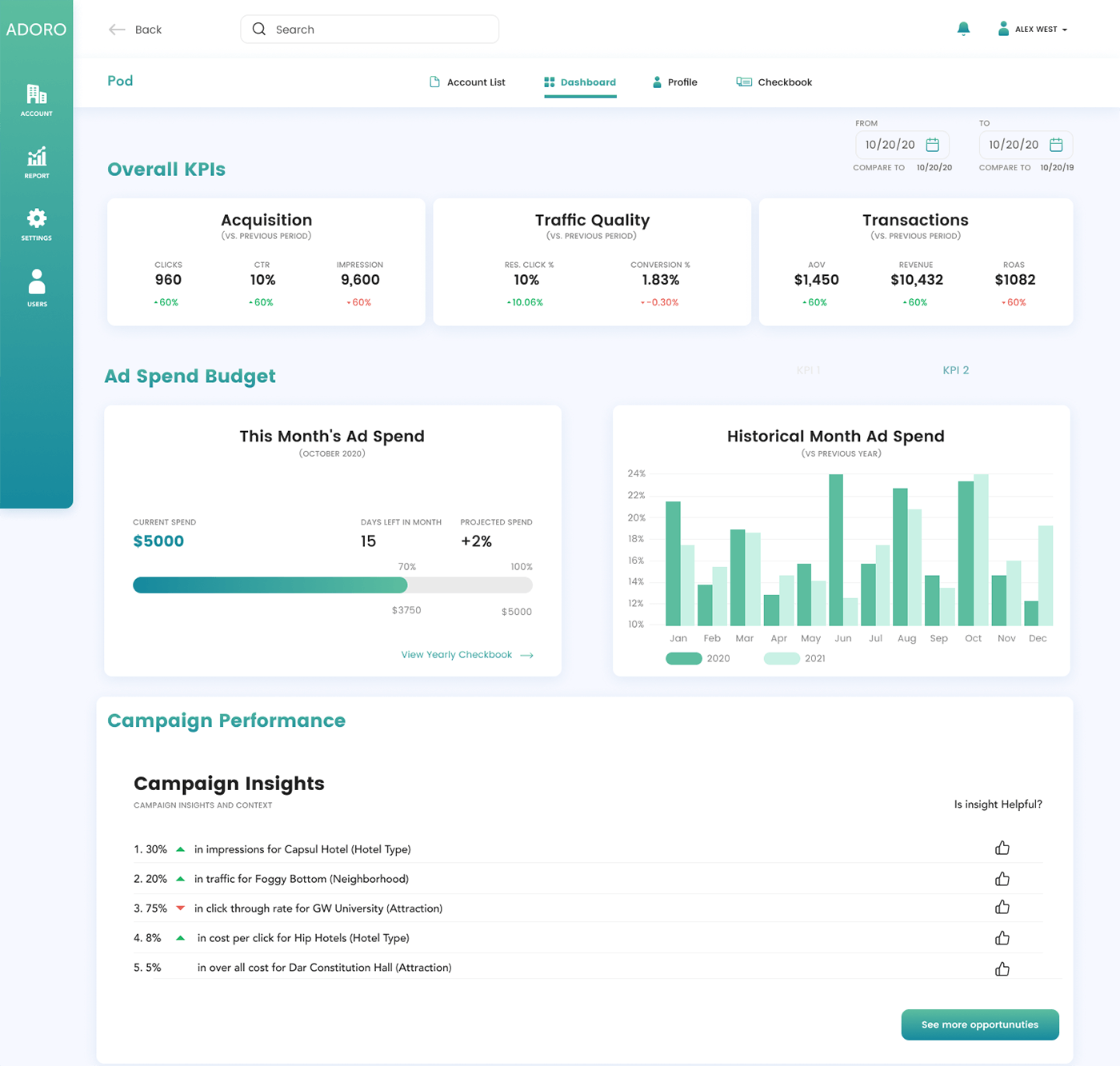Screen dimensions: 1120x1066
Task: Open the TO date calendar icon
Action: [x=1056, y=145]
